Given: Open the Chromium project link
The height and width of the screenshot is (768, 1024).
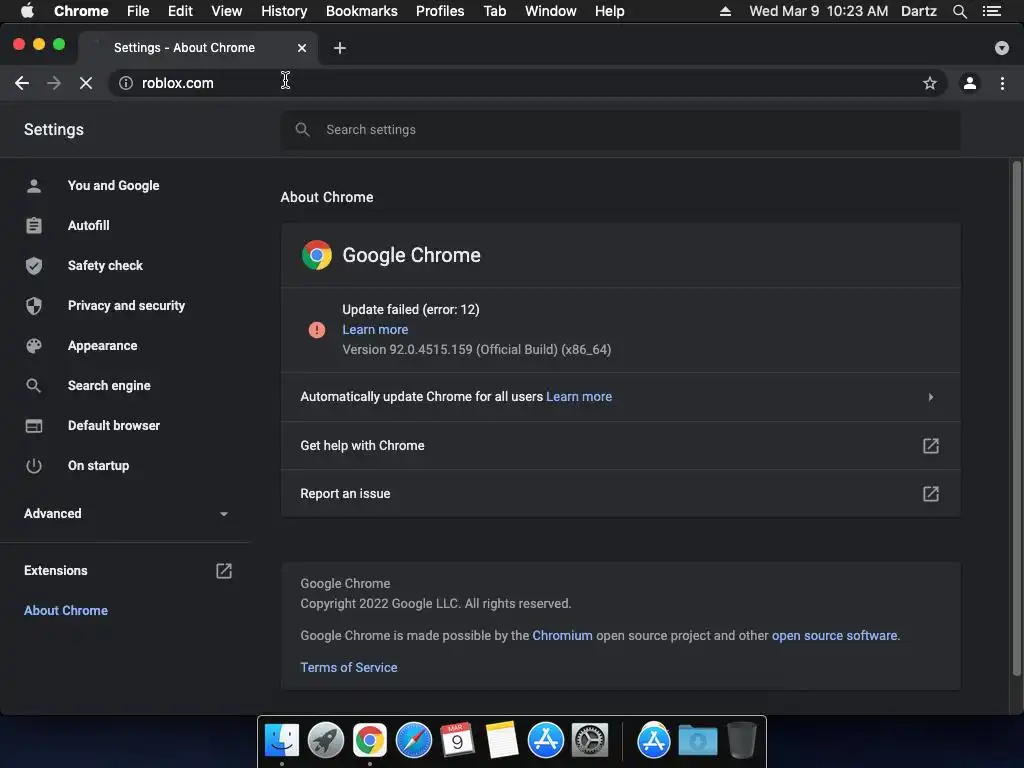Looking at the screenshot, I should tap(562, 635).
